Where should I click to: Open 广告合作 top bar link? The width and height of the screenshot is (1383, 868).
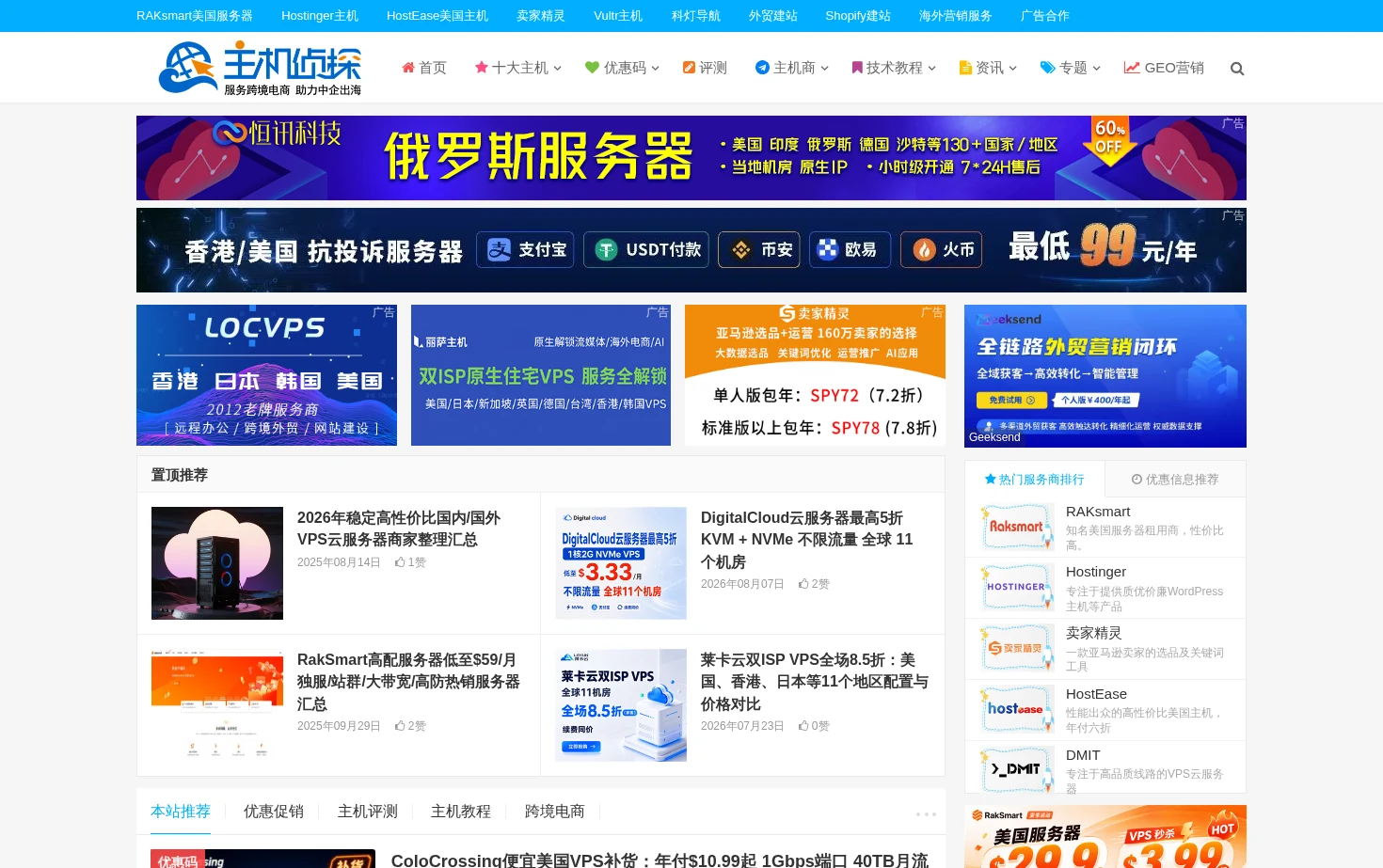pos(1045,16)
